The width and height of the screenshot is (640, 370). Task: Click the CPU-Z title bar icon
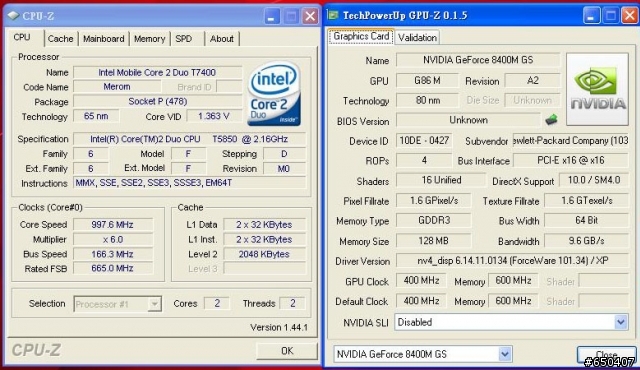point(13,16)
